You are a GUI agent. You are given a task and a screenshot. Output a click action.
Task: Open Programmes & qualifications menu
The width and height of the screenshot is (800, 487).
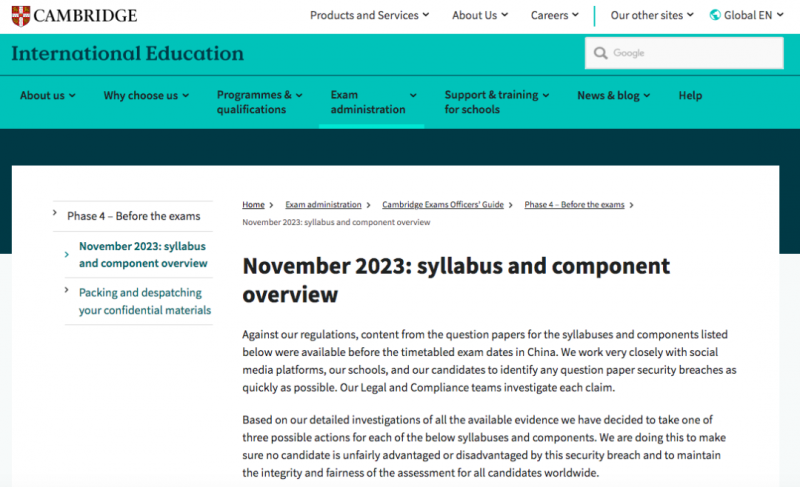tap(260, 102)
